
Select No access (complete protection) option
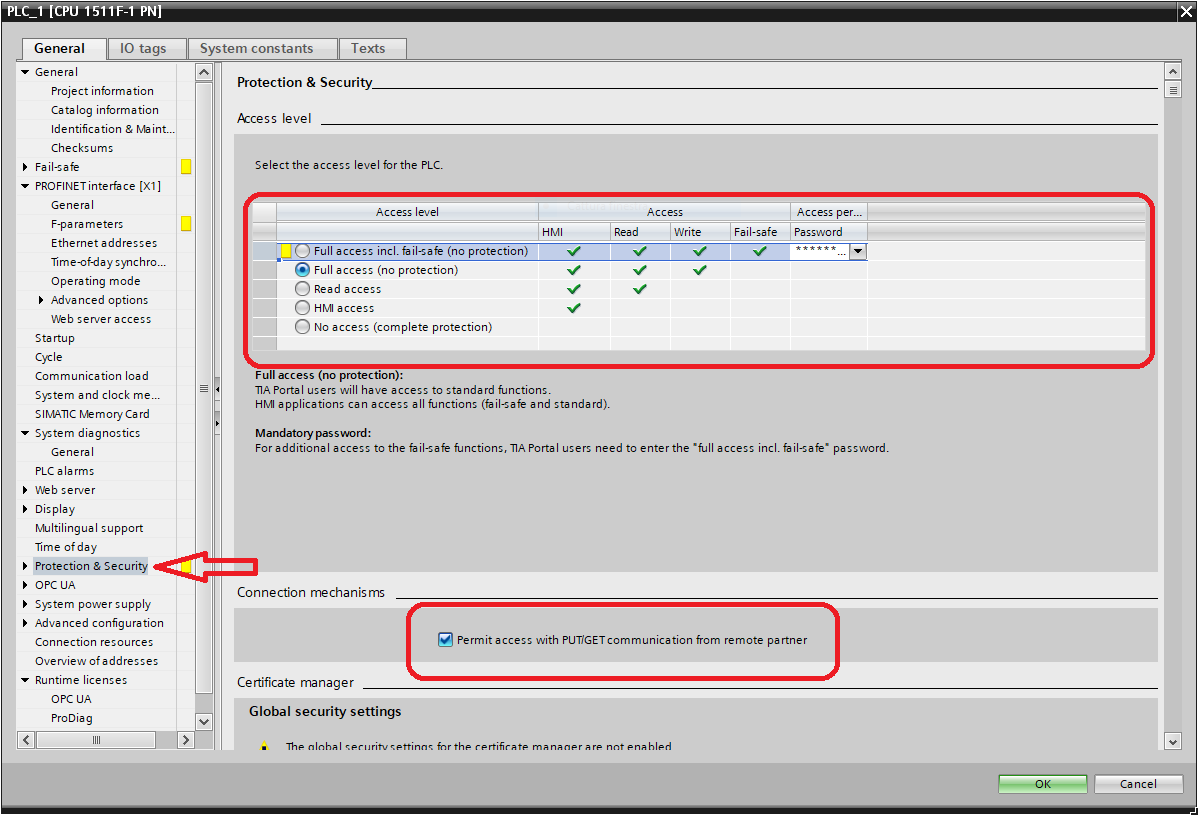point(303,327)
